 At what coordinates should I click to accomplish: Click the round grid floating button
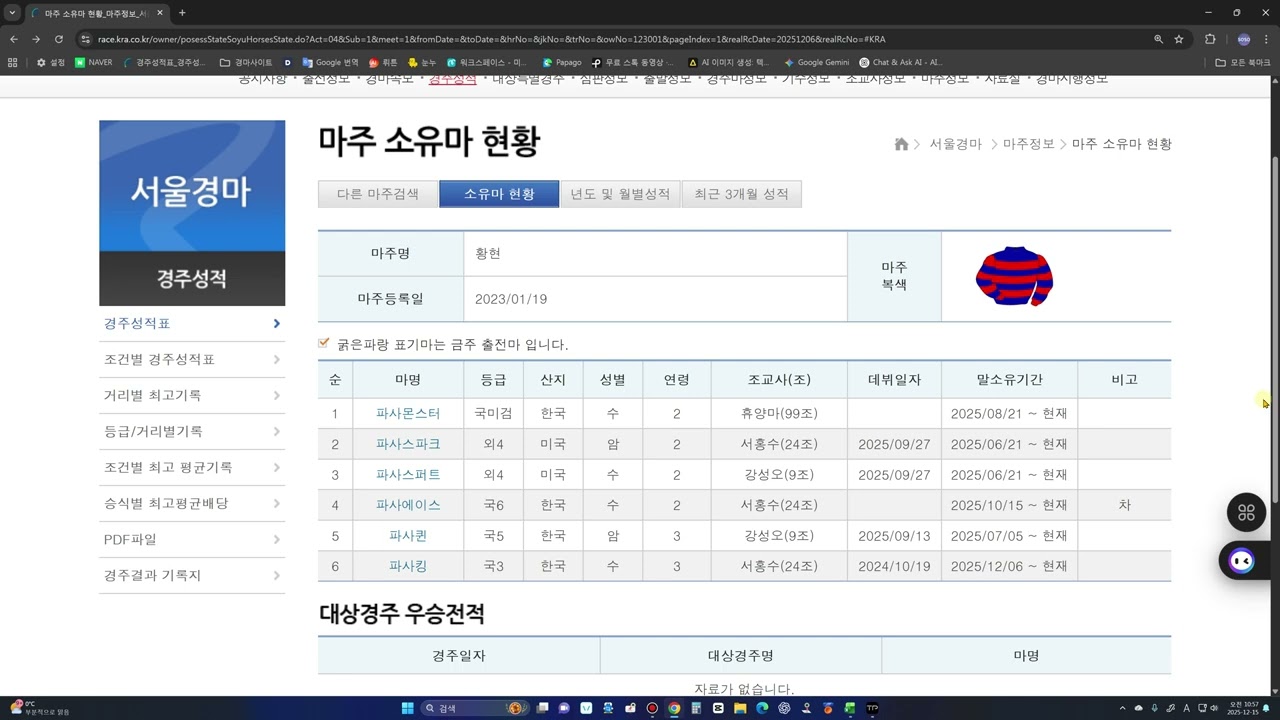tap(1246, 513)
